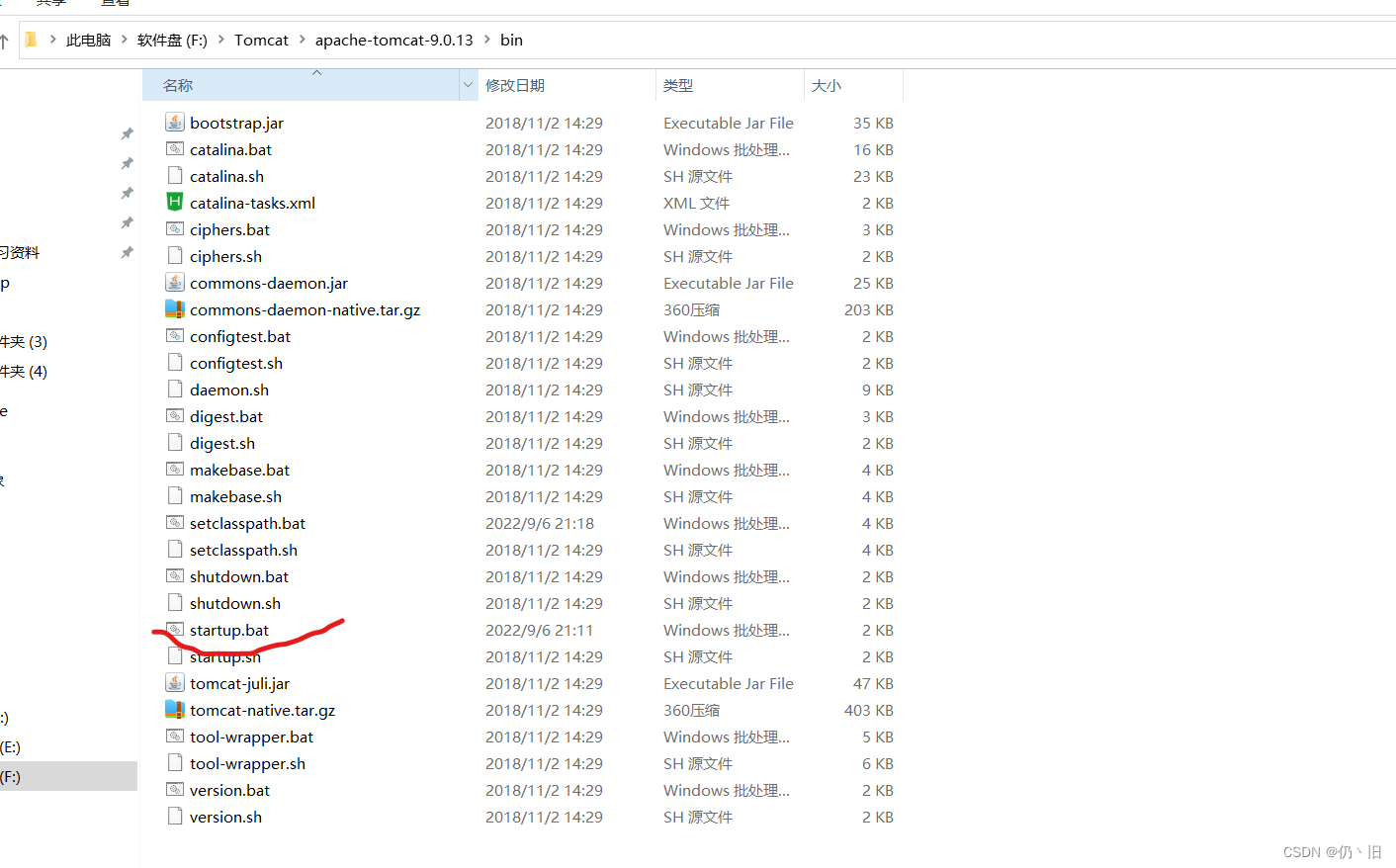Click the ciphers.bat file icon
The height and width of the screenshot is (868, 1396).
pyautogui.click(x=175, y=229)
